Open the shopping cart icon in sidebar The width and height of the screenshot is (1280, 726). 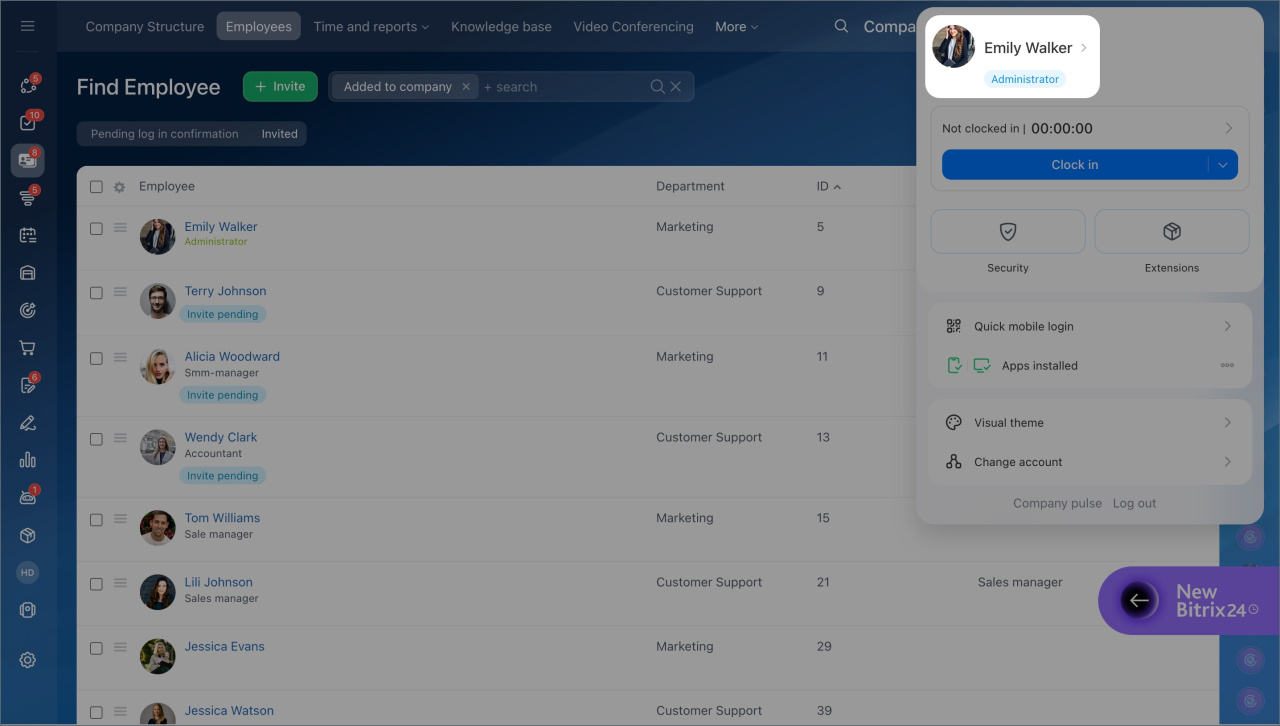pos(28,348)
